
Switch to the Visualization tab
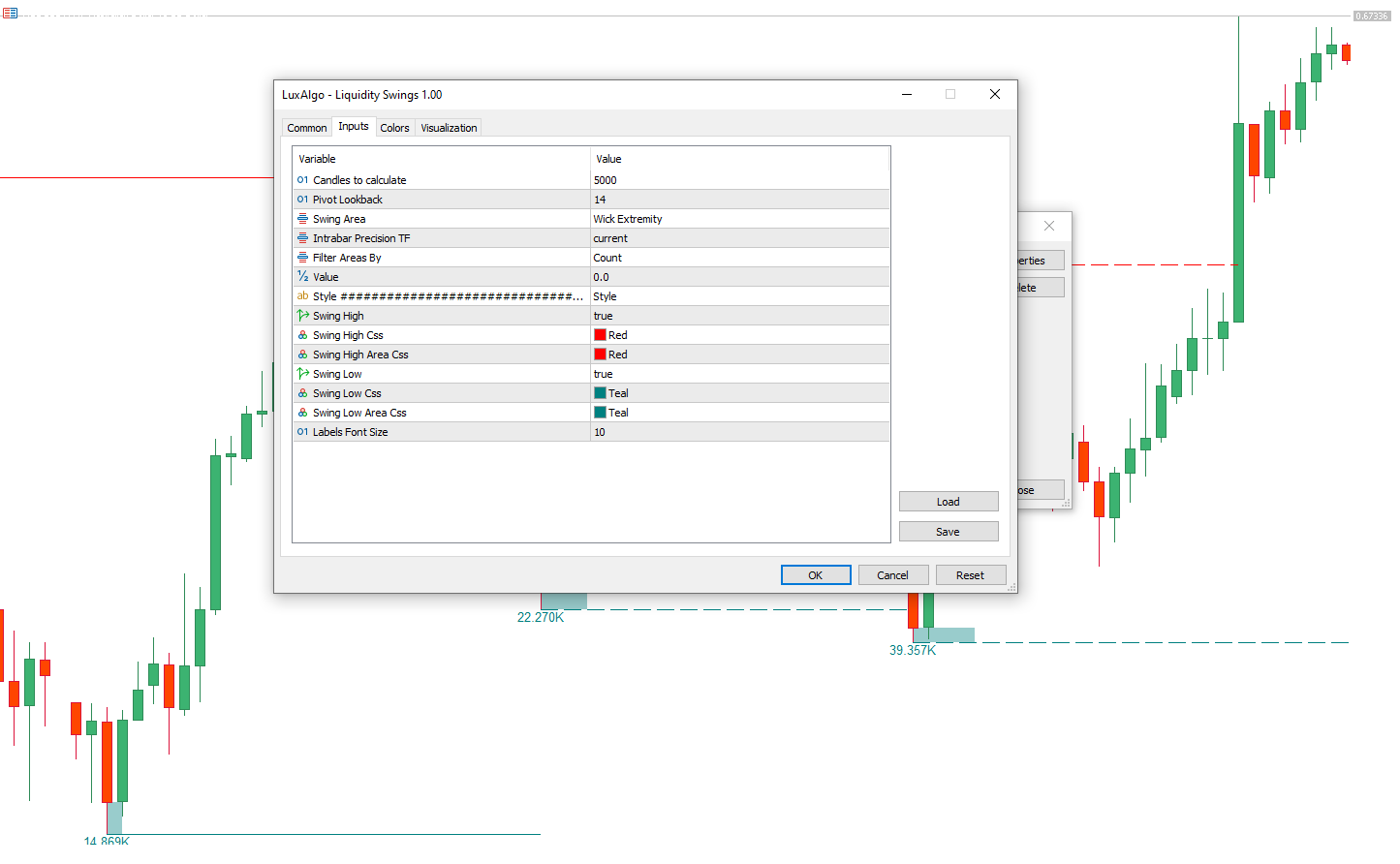point(449,128)
